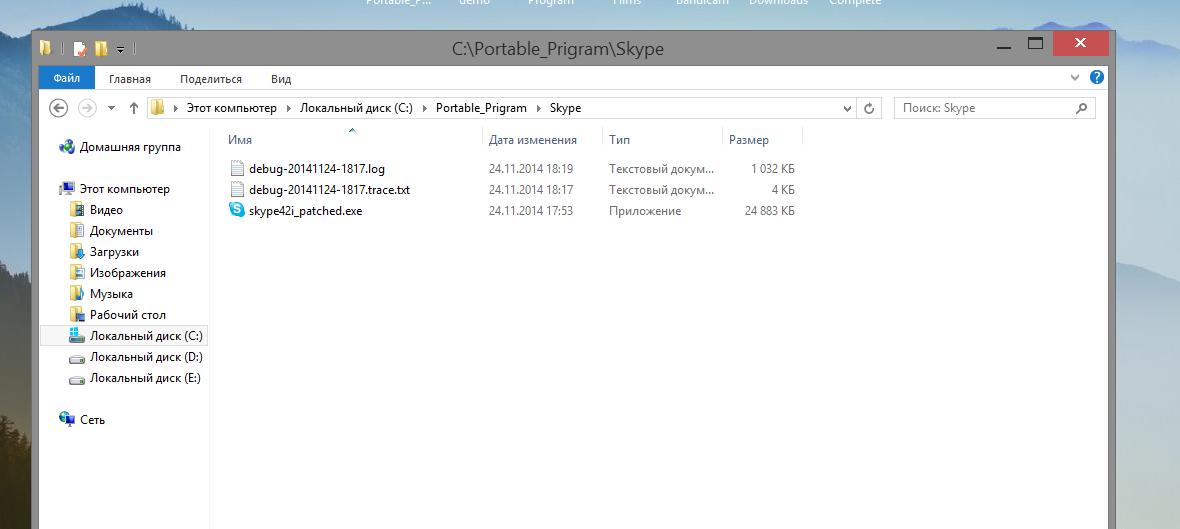Click the folder system icon in title bar
The width and height of the screenshot is (1180, 529).
(x=46, y=48)
